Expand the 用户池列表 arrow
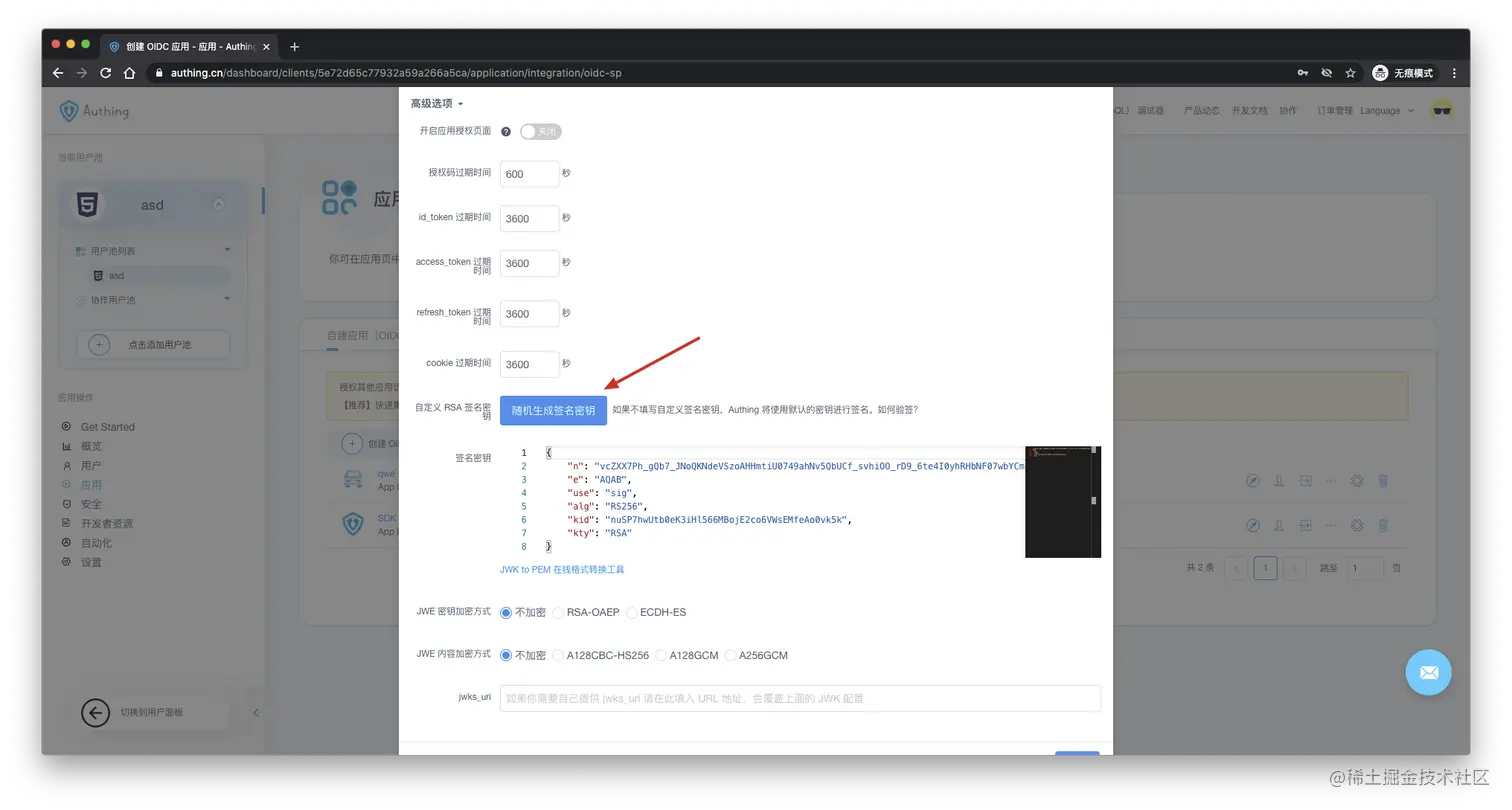The image size is (1512, 810). coord(227,250)
